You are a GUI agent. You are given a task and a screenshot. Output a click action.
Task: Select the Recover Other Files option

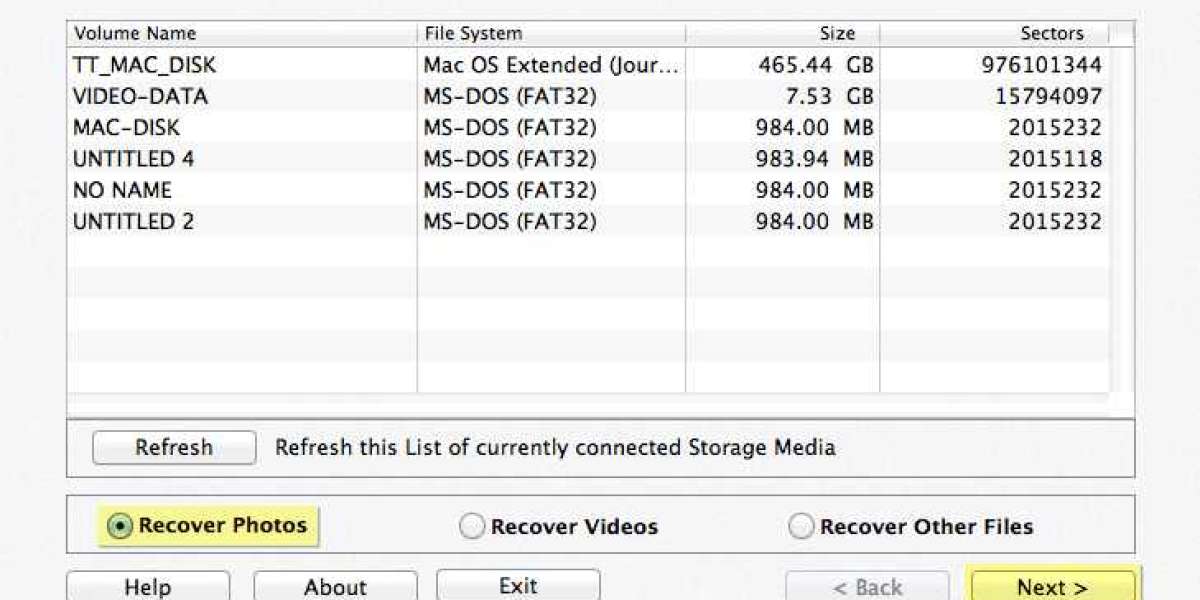point(800,524)
